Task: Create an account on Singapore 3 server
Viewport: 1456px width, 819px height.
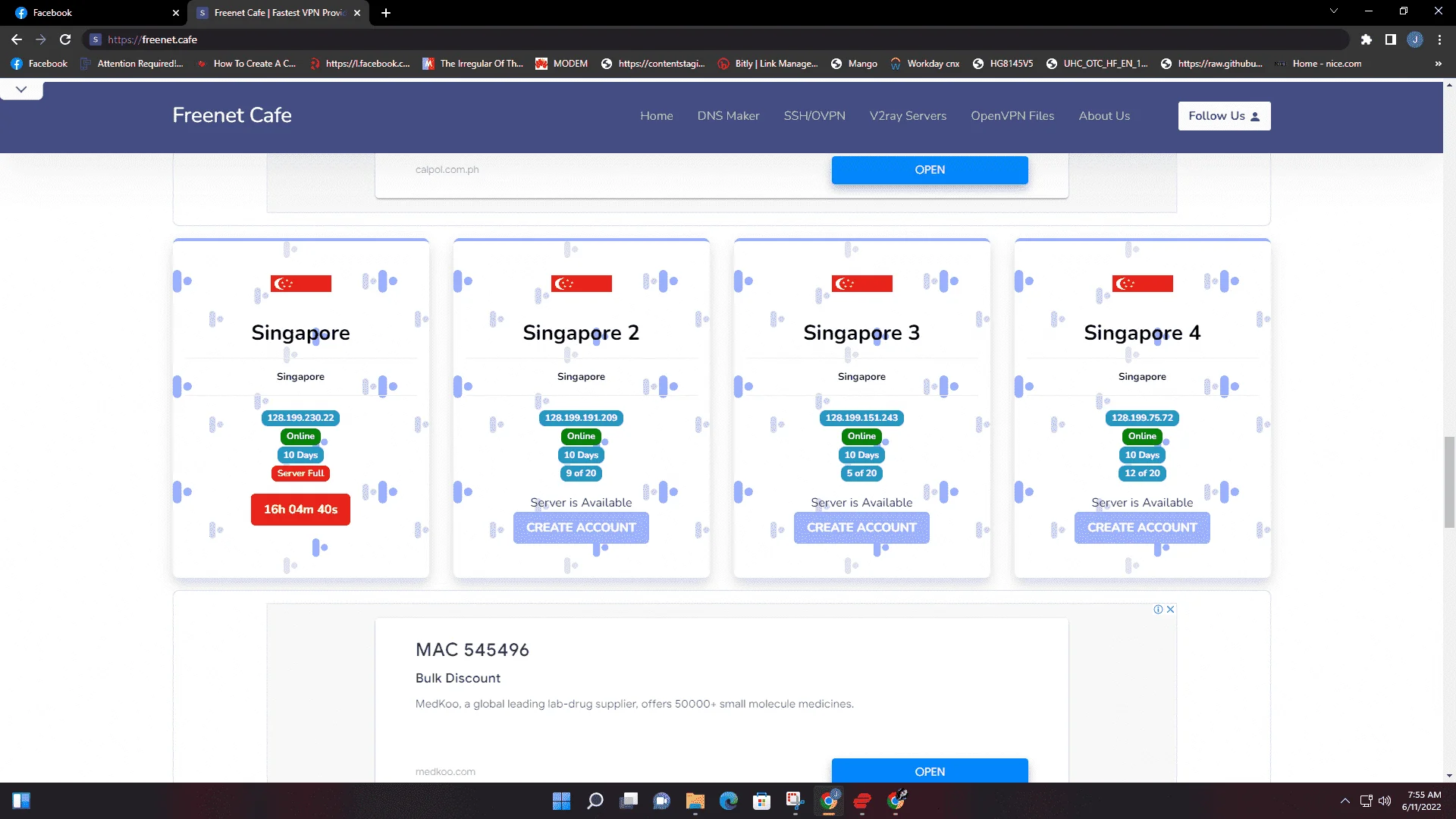Action: click(x=861, y=528)
